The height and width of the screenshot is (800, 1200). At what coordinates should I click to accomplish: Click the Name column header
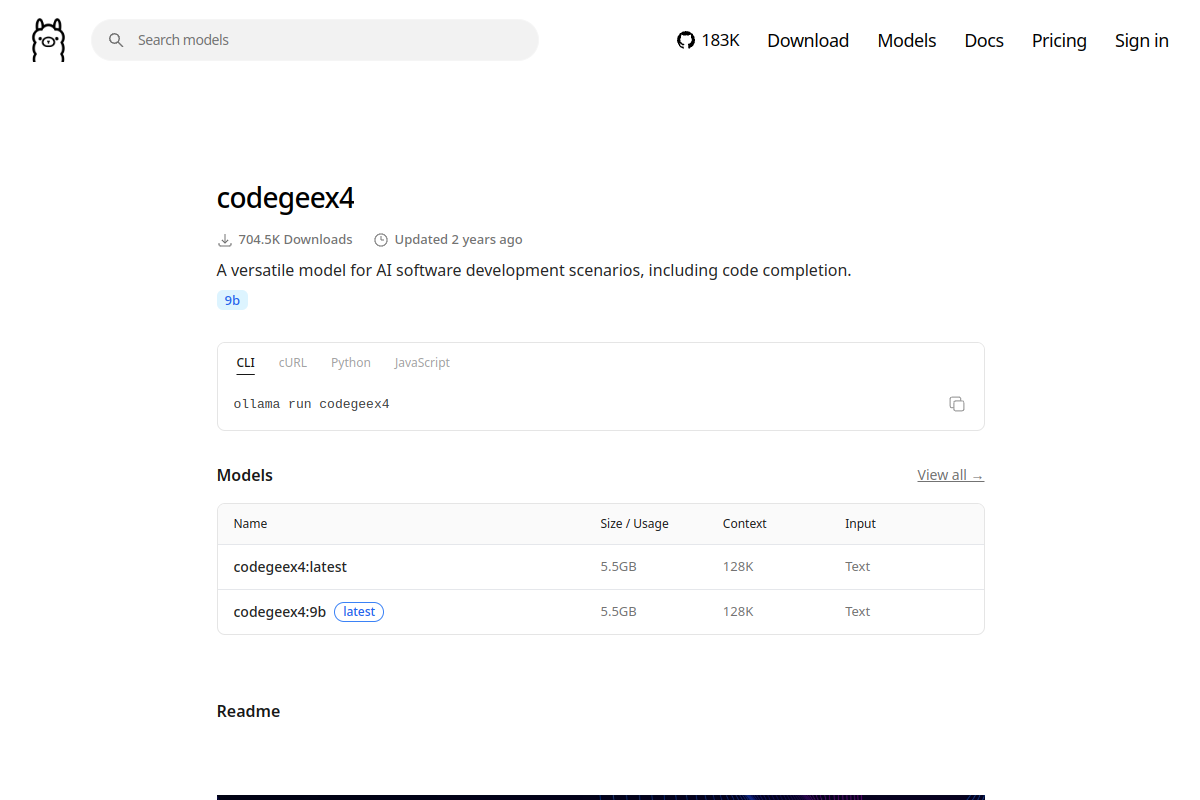[x=250, y=524]
